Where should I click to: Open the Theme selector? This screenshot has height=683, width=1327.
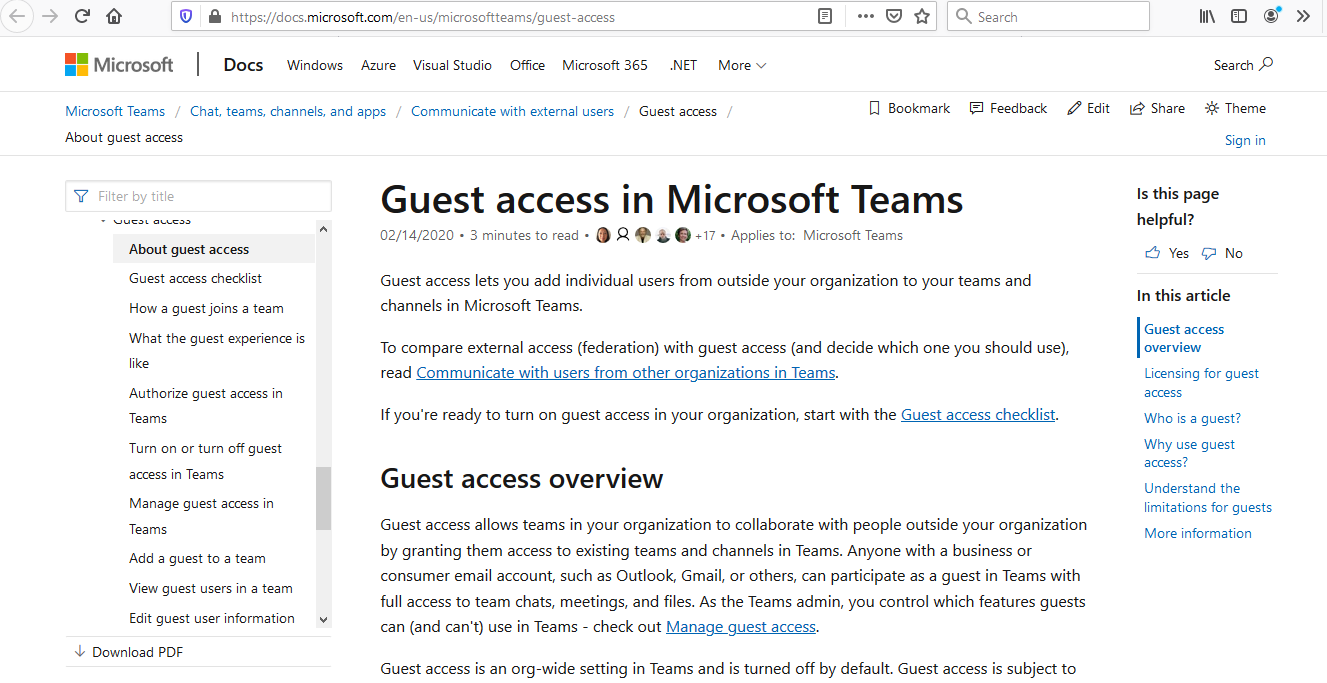(1235, 108)
